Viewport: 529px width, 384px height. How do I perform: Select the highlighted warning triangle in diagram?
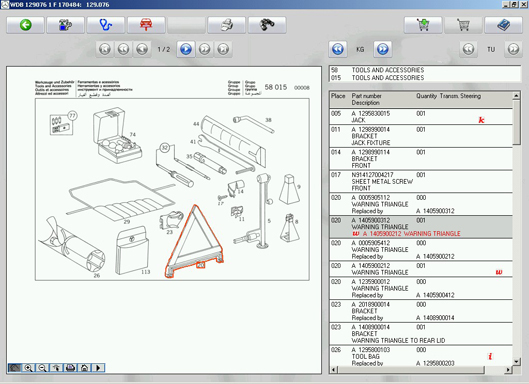(194, 241)
